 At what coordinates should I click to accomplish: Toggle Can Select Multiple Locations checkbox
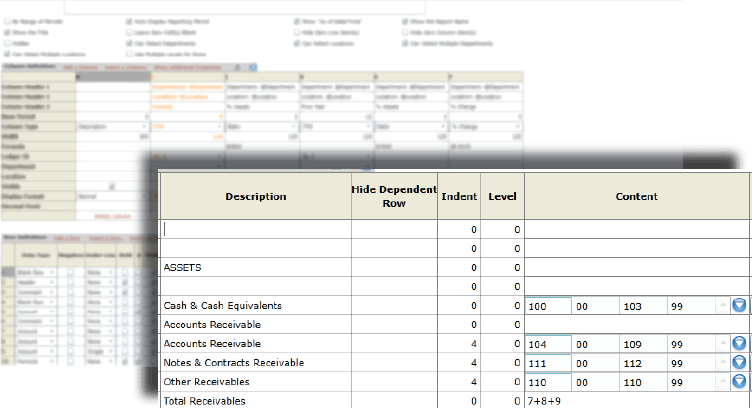point(7,54)
